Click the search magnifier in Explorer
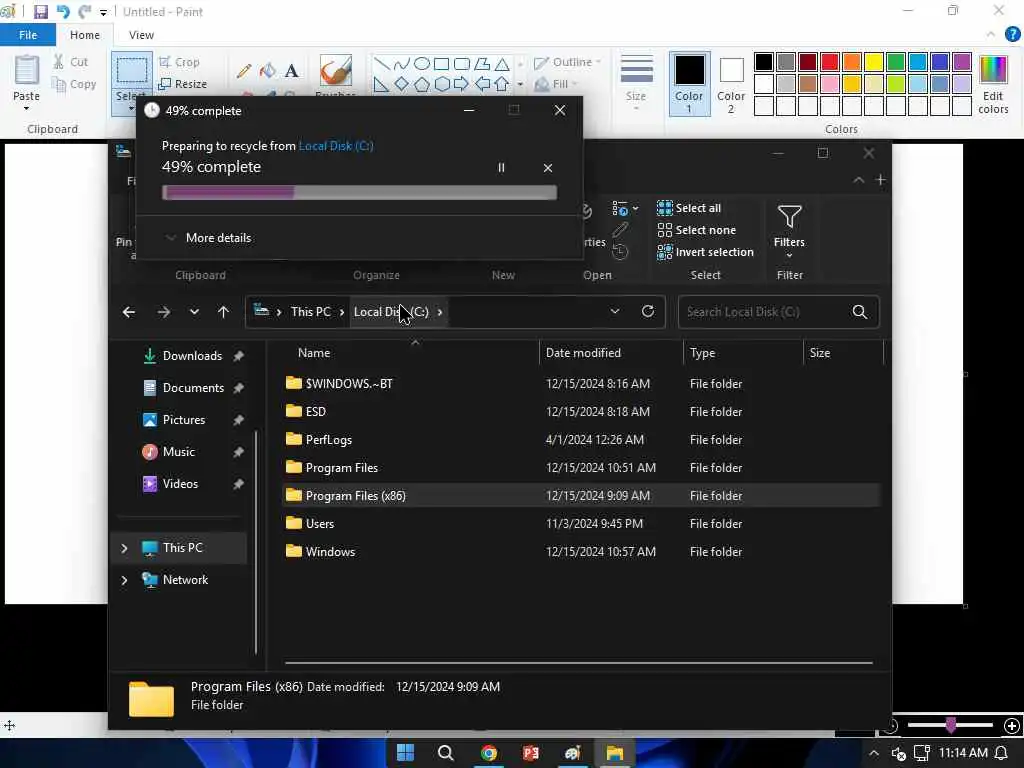Screen dimensions: 1024x768 (x=859, y=312)
